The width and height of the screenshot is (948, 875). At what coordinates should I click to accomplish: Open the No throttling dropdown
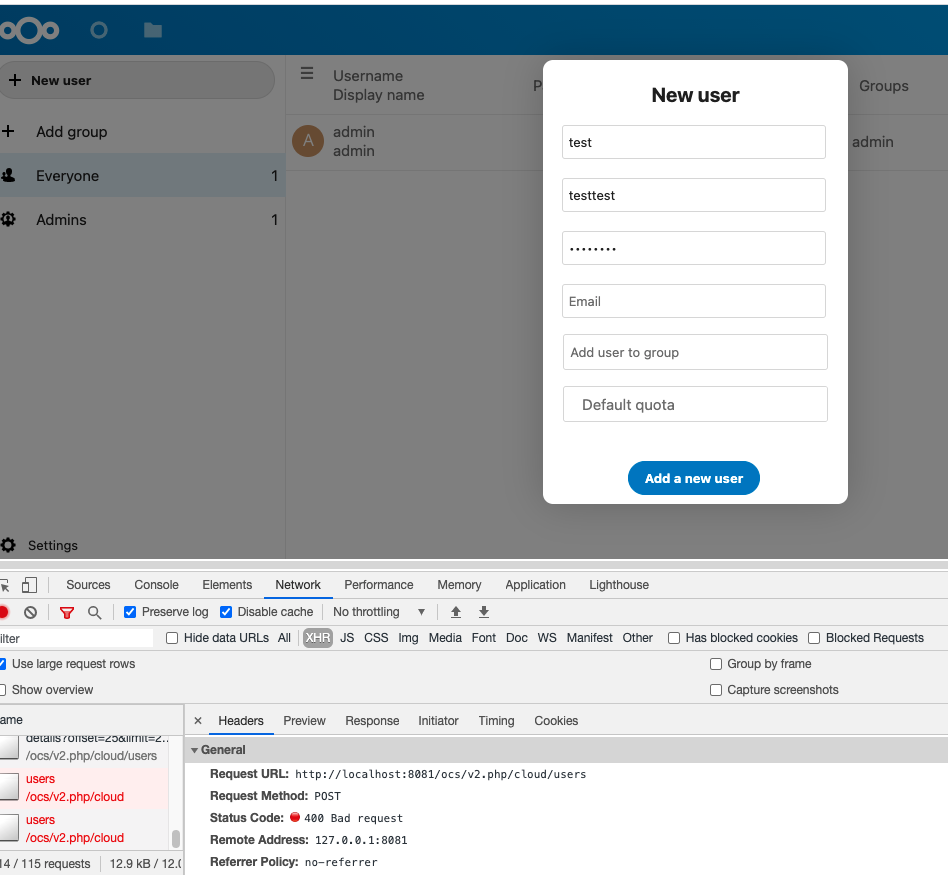coord(378,612)
